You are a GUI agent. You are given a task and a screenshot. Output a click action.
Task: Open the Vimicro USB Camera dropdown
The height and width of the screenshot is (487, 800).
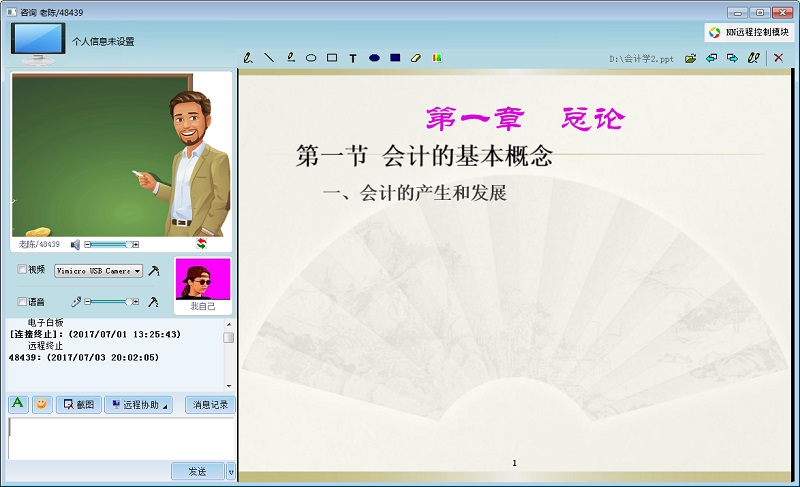coord(98,271)
